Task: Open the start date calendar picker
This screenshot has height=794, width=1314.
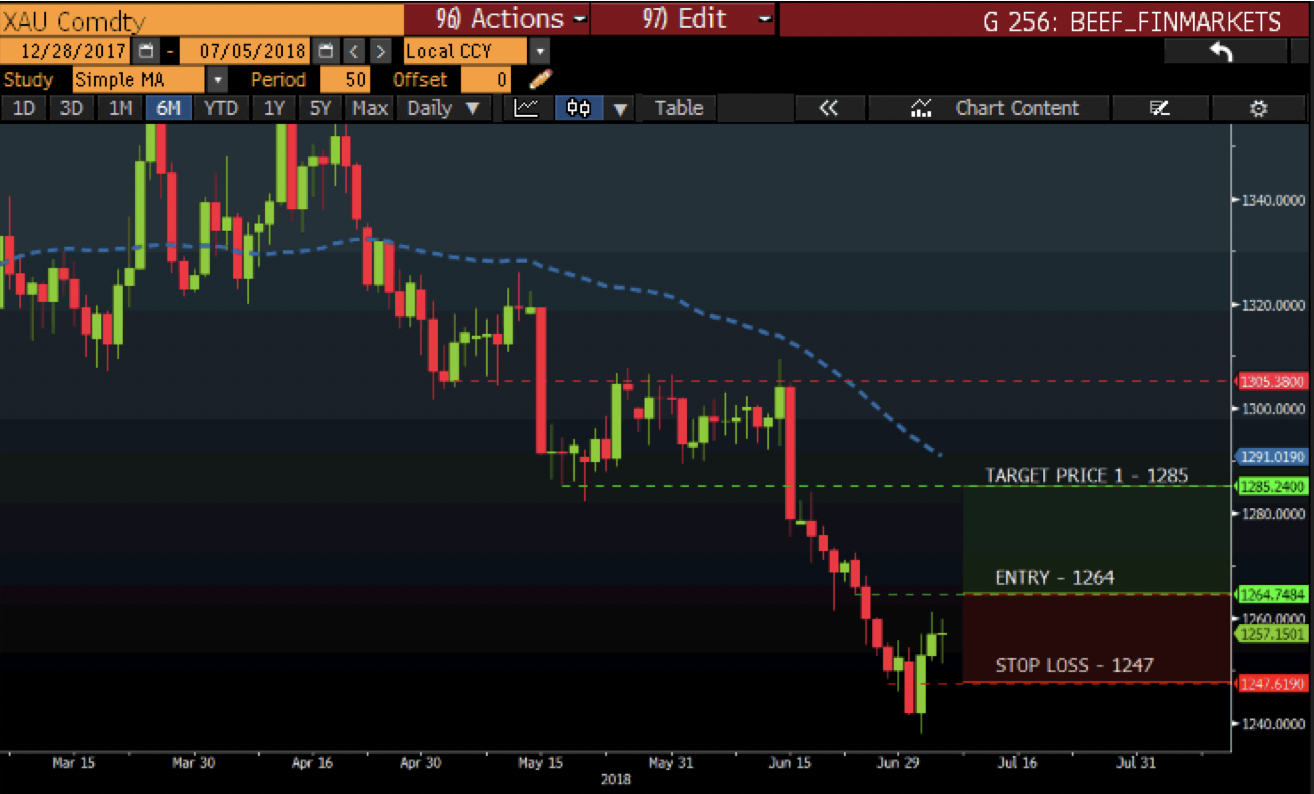Action: point(146,51)
